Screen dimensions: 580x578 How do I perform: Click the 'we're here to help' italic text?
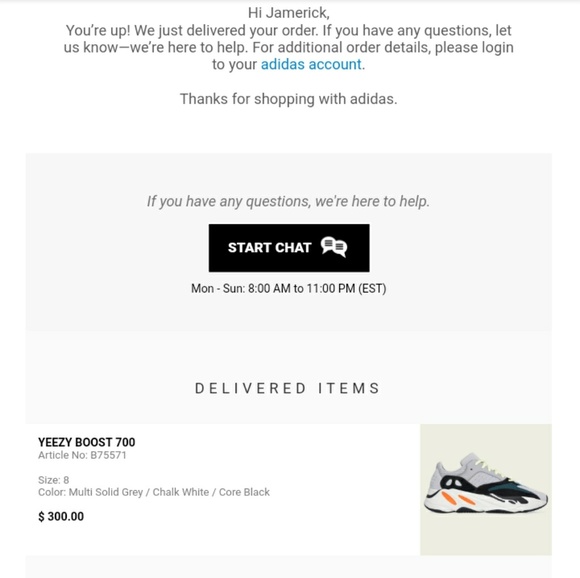click(372, 202)
